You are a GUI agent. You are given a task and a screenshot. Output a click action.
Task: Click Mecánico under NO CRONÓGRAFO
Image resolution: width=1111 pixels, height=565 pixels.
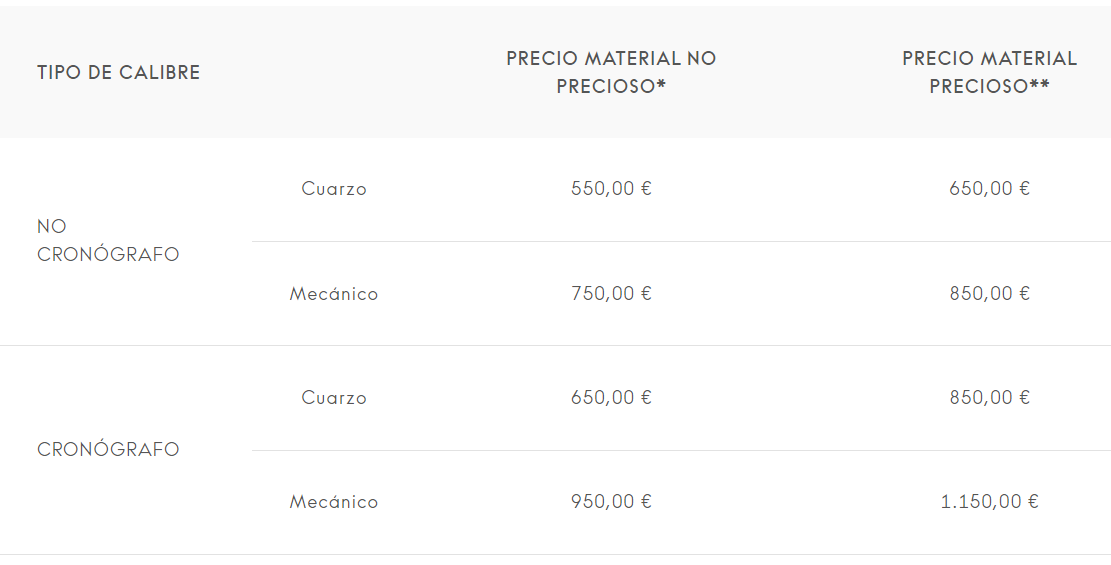pos(334,294)
